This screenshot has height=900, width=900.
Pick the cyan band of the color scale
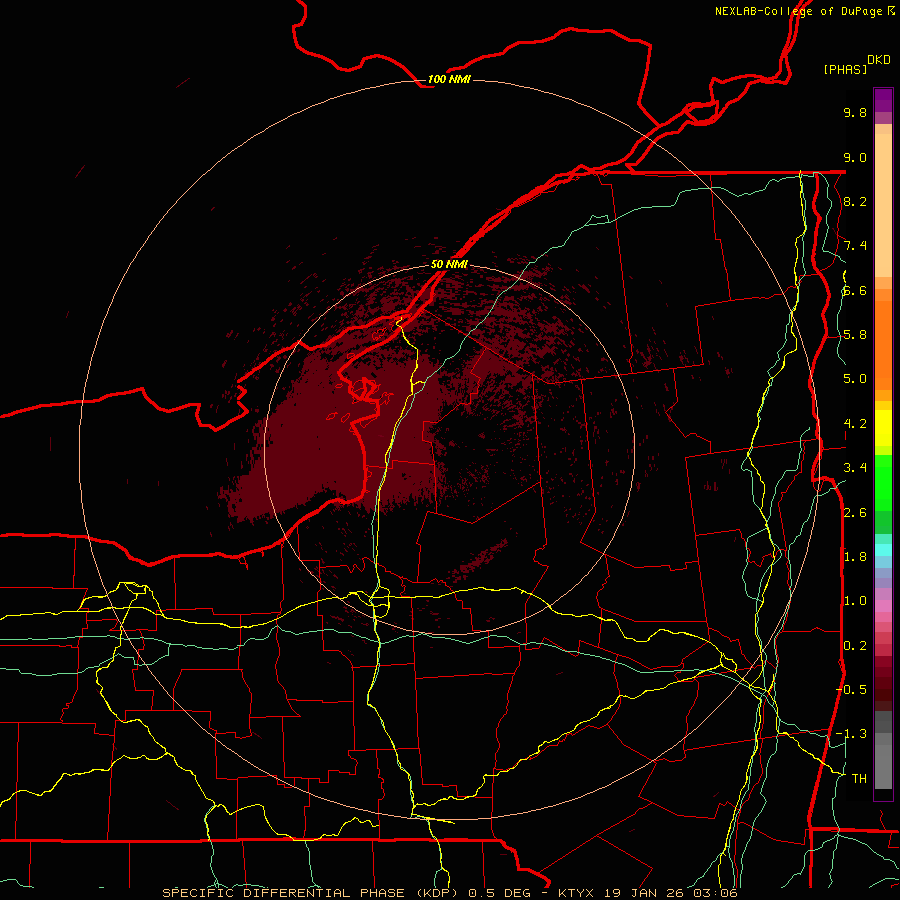pos(883,549)
